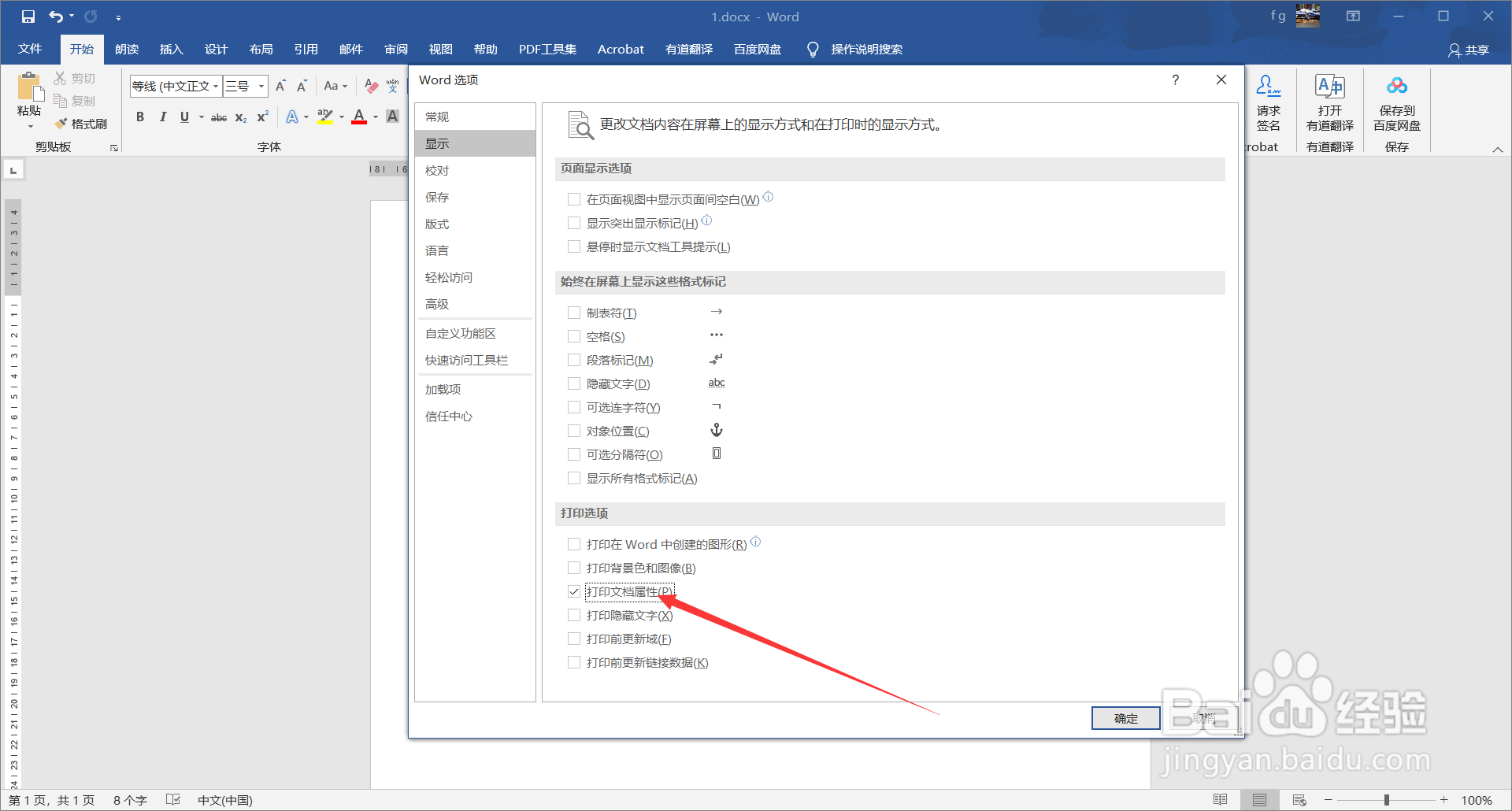Select 高级 in the options sidebar
Viewport: 1512px width, 811px height.
point(438,304)
